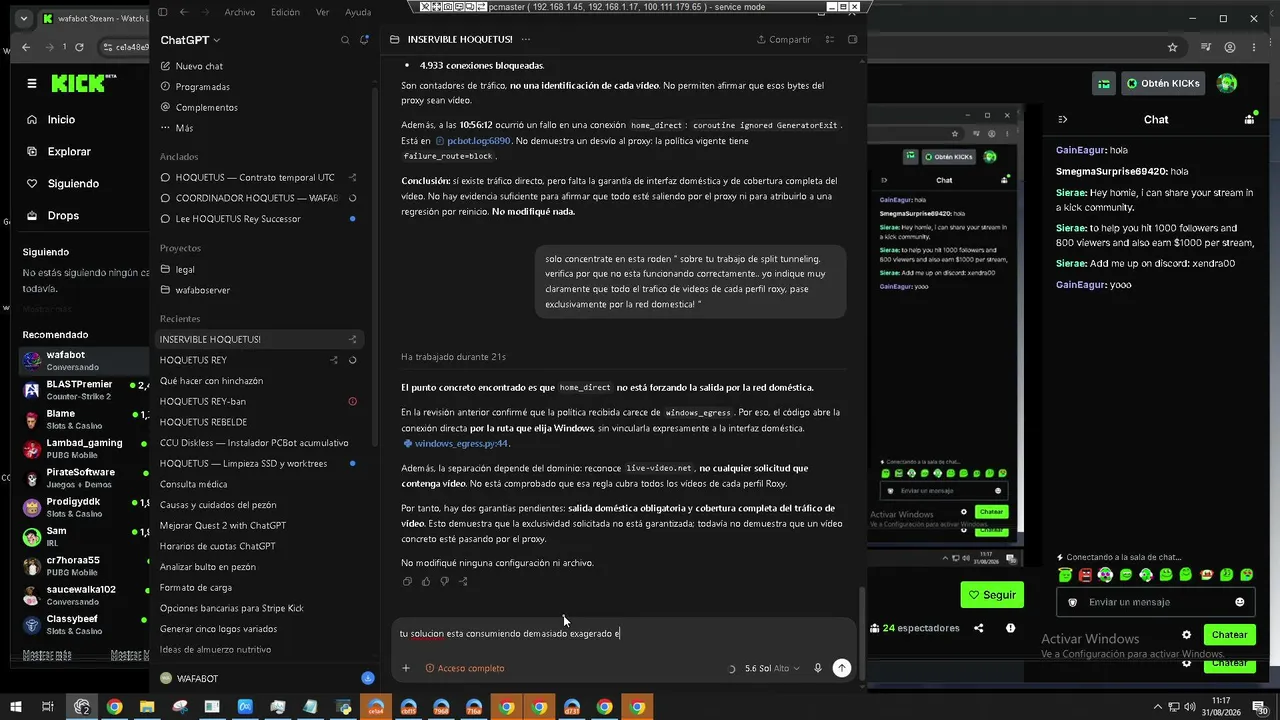This screenshot has height=720, width=1280.
Task: Open chat settings gear icon
Action: [1187, 635]
